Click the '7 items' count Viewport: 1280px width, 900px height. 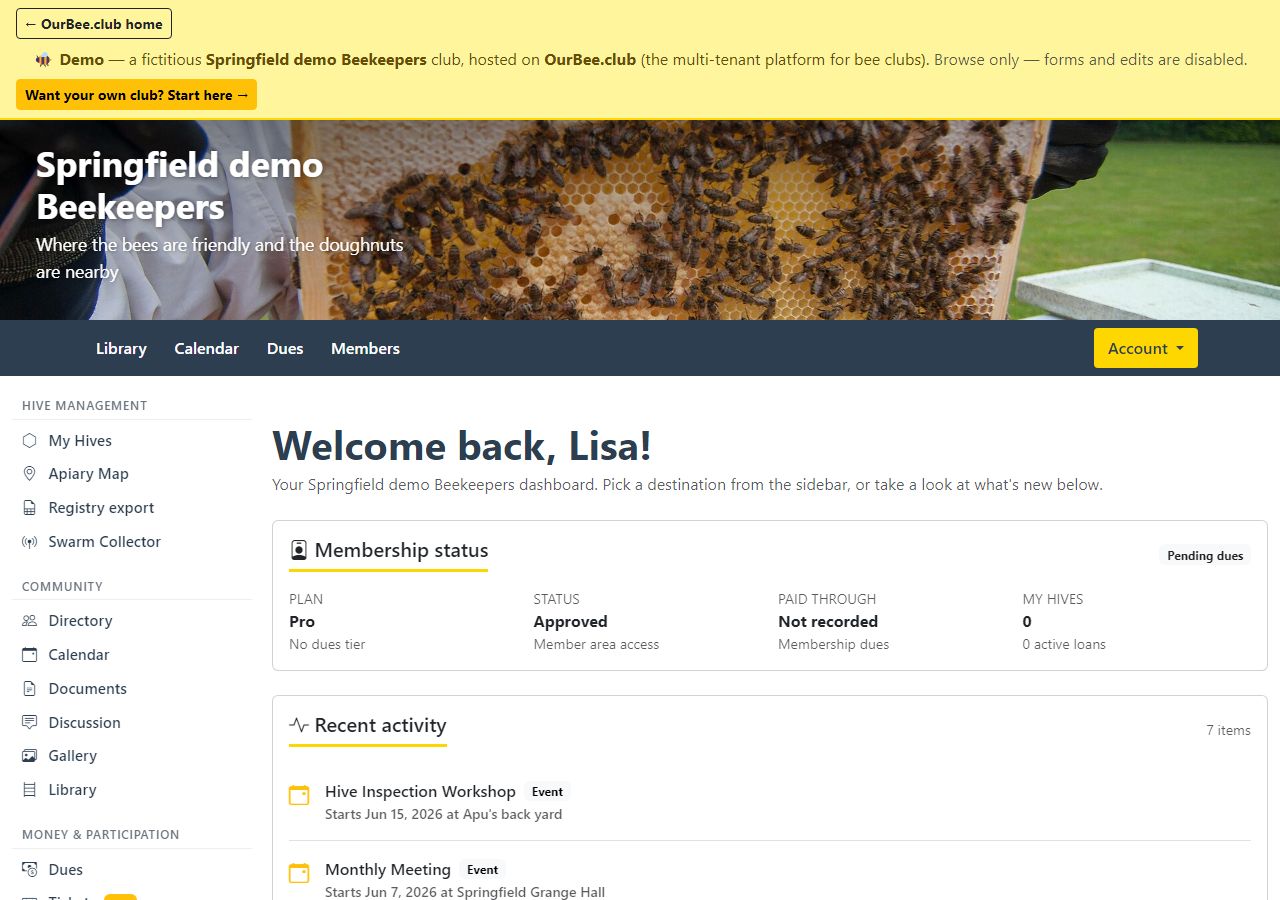coord(1228,730)
